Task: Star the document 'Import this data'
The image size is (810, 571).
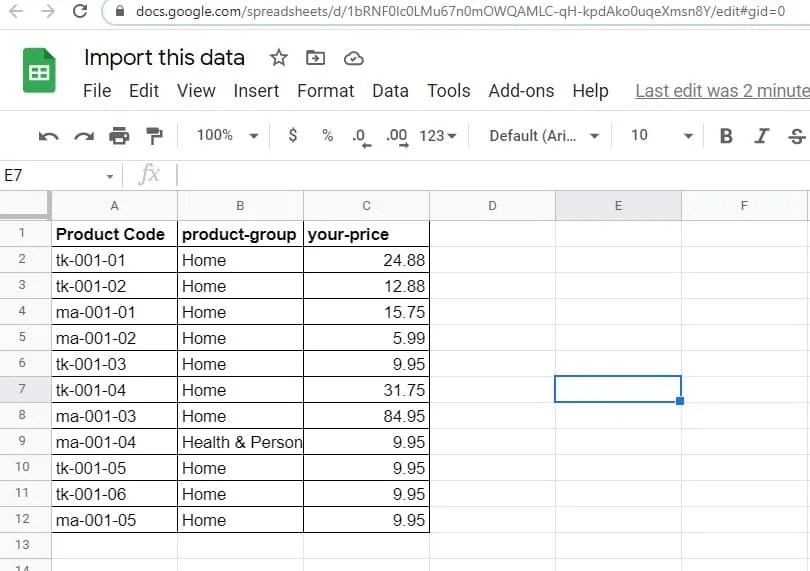Action: tap(278, 58)
